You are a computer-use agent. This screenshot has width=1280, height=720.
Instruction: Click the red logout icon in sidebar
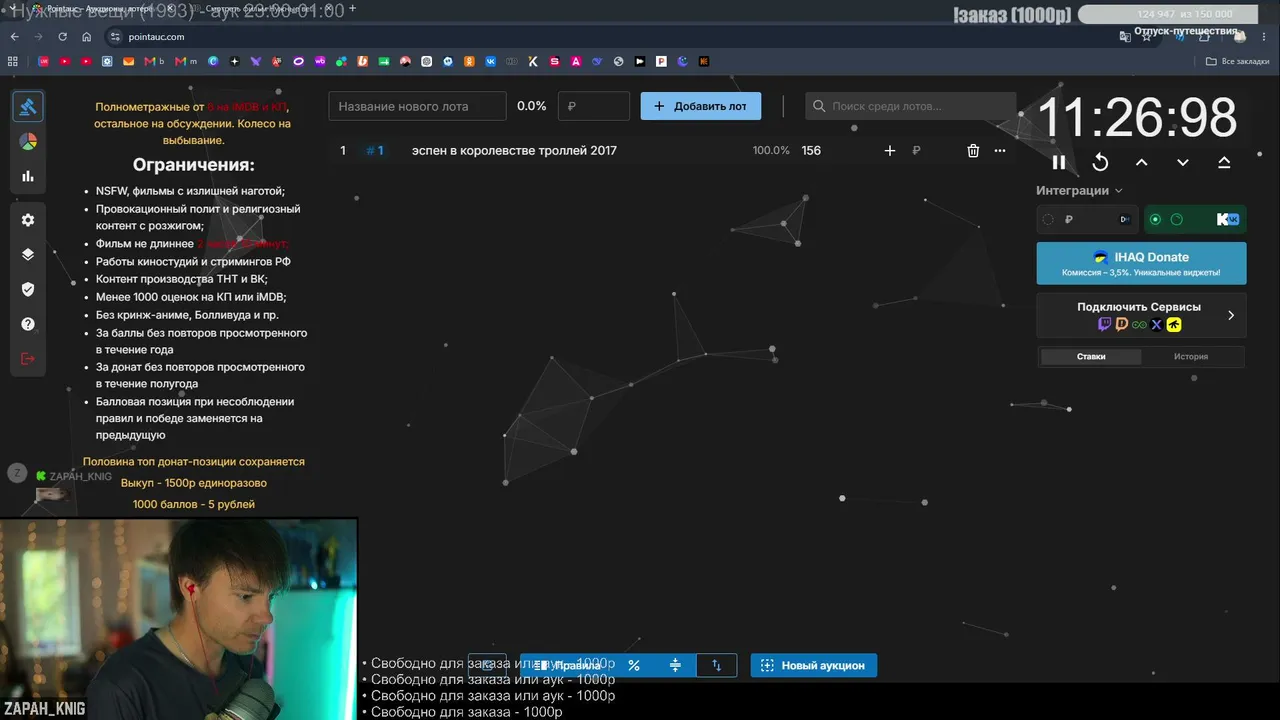28,359
